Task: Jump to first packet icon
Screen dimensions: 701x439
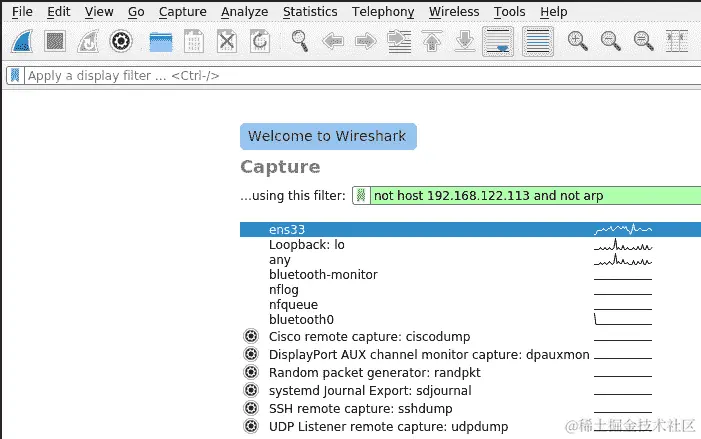Action: [432, 42]
